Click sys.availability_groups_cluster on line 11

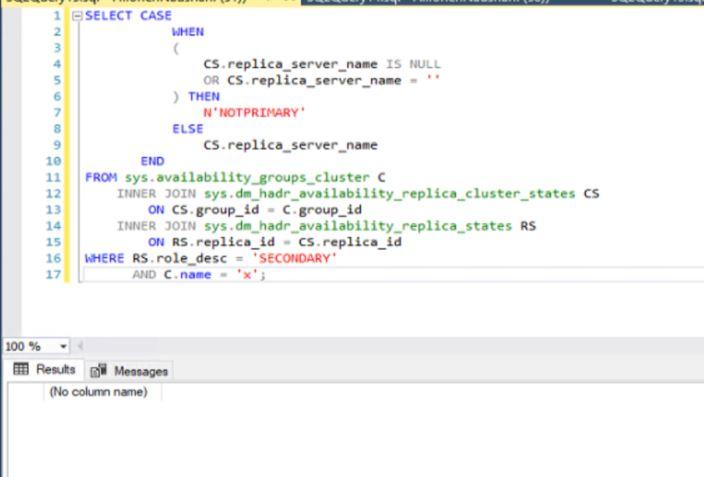[x=247, y=178]
